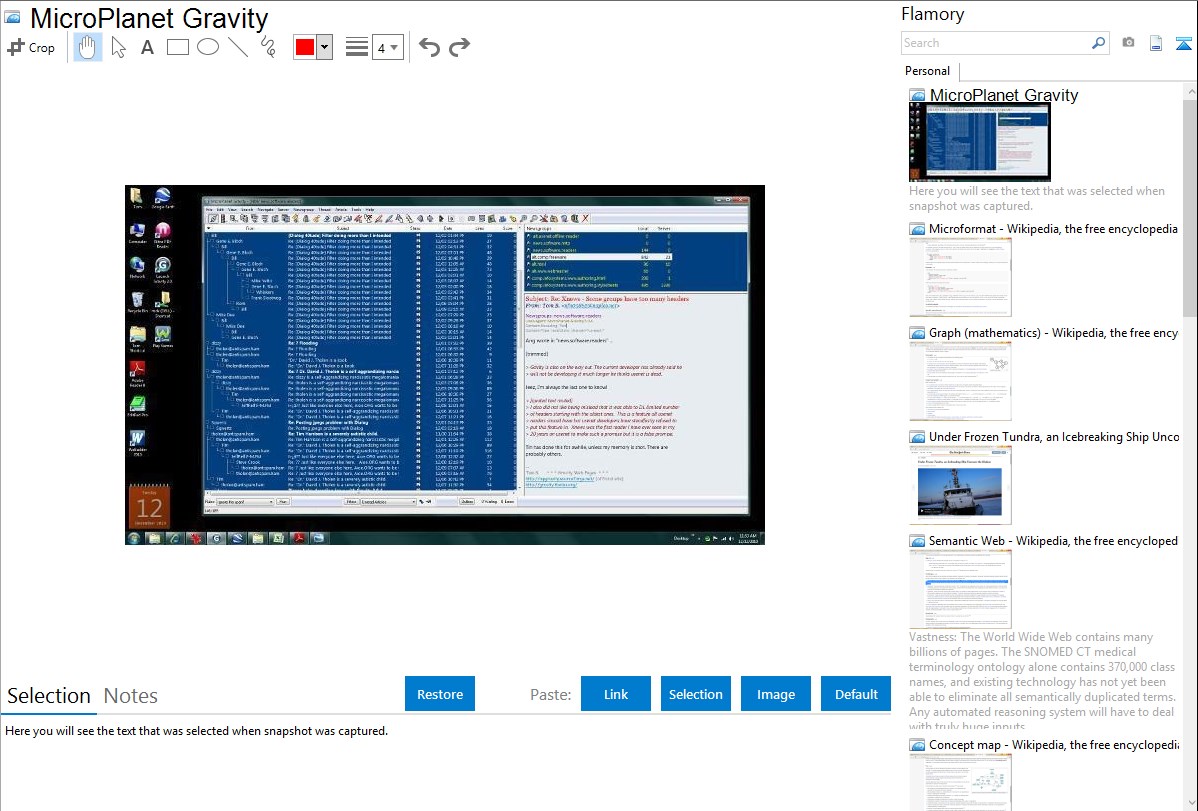Select the text annotation tool
Screen dimensions: 1198x811
147,47
